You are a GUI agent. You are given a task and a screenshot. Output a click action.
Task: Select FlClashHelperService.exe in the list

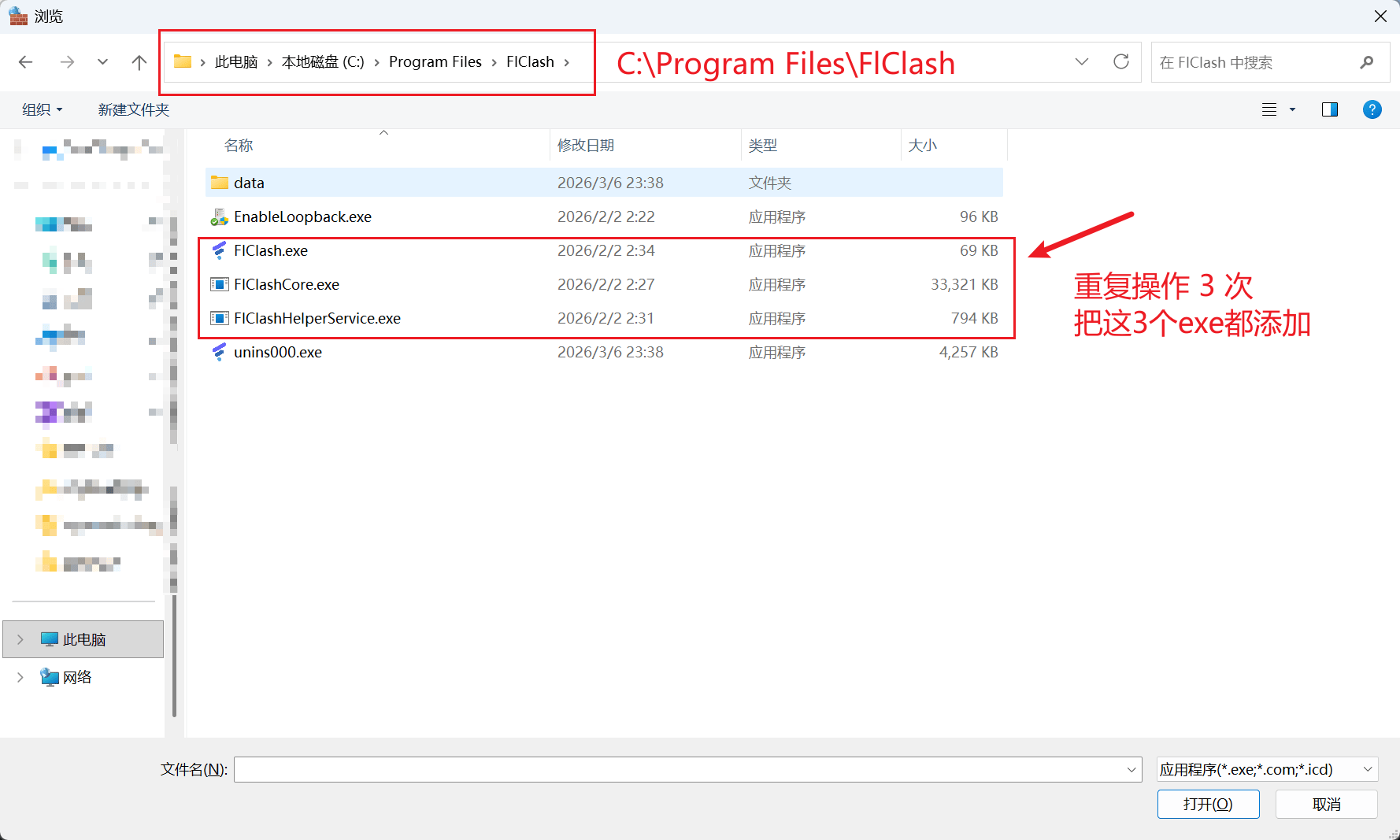317,319
